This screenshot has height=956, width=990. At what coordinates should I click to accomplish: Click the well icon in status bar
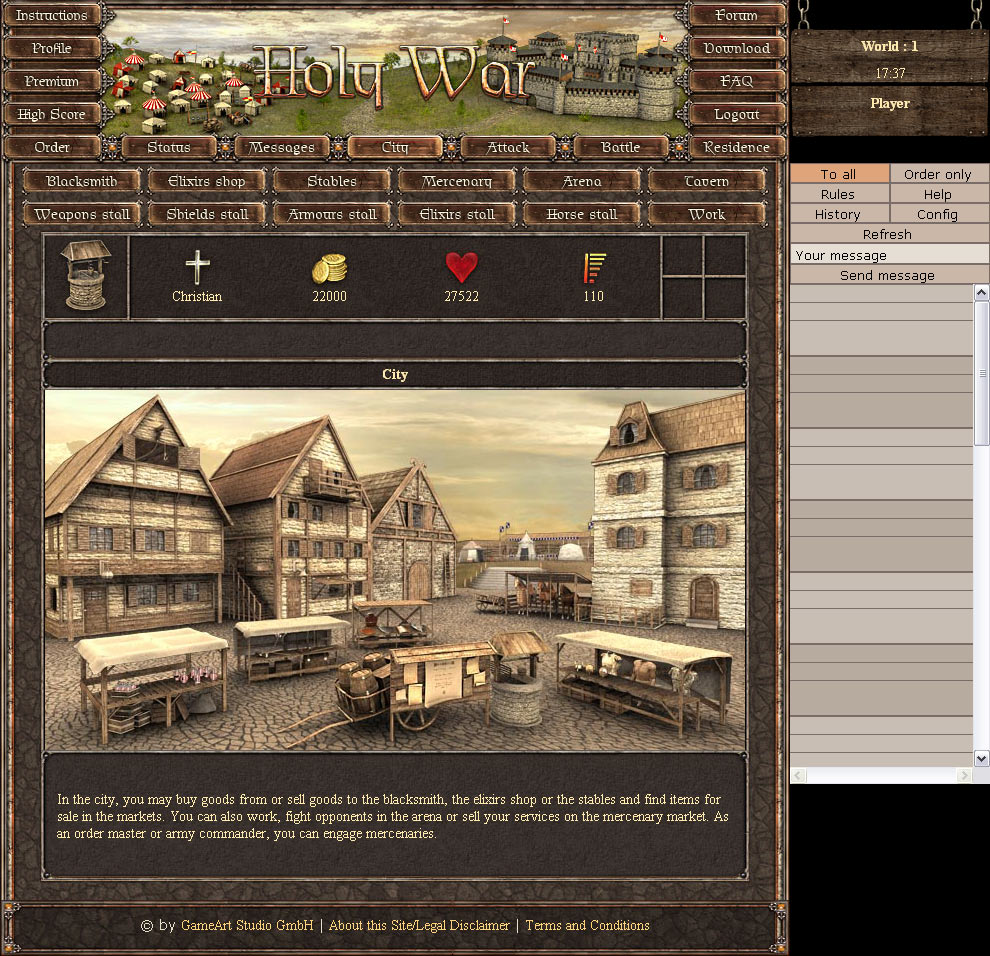tap(86, 276)
